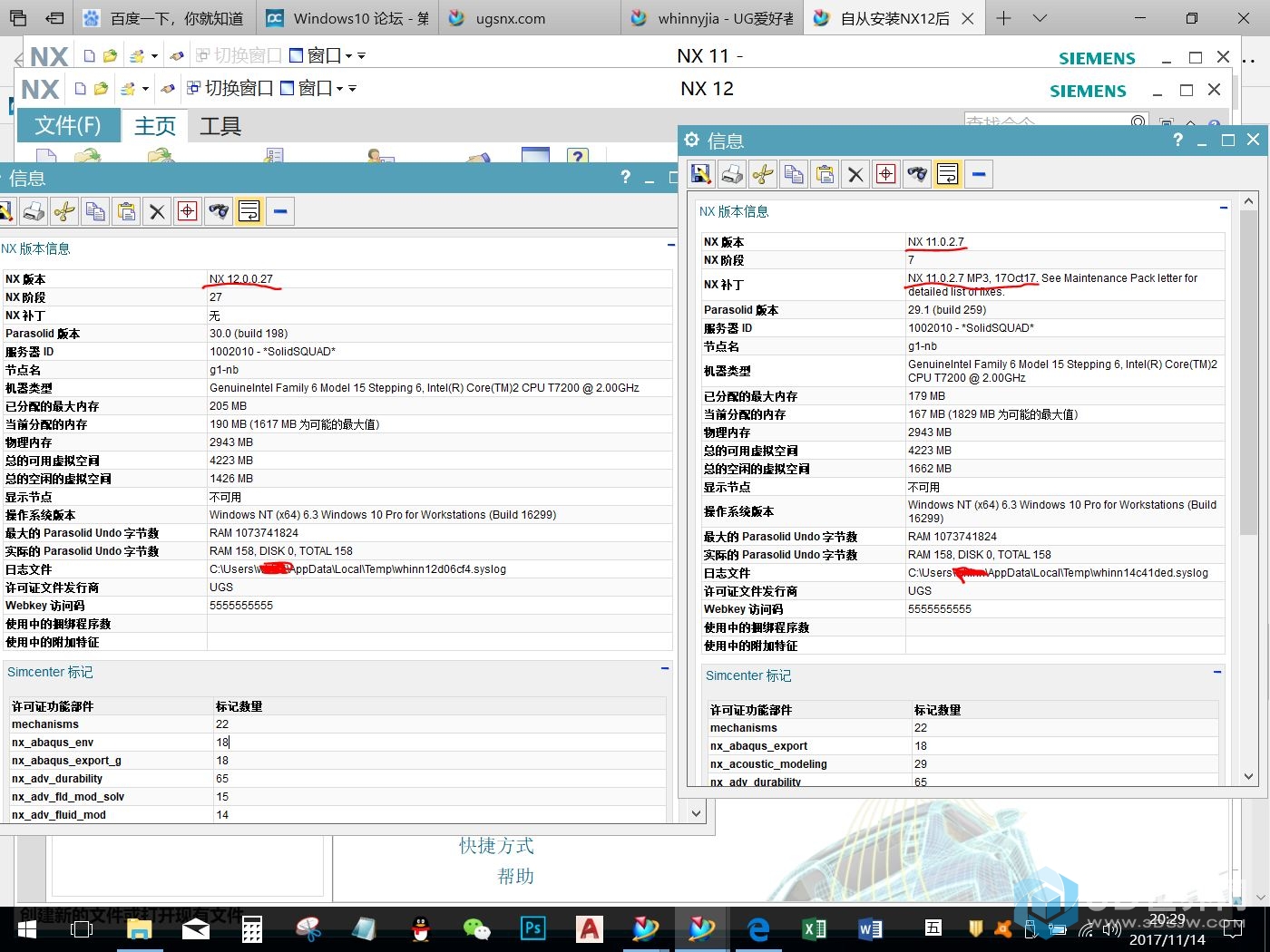The width and height of the screenshot is (1270, 952).
Task: Click touch mode hand icon in NX 12 title bar
Action: pyautogui.click(x=129, y=89)
